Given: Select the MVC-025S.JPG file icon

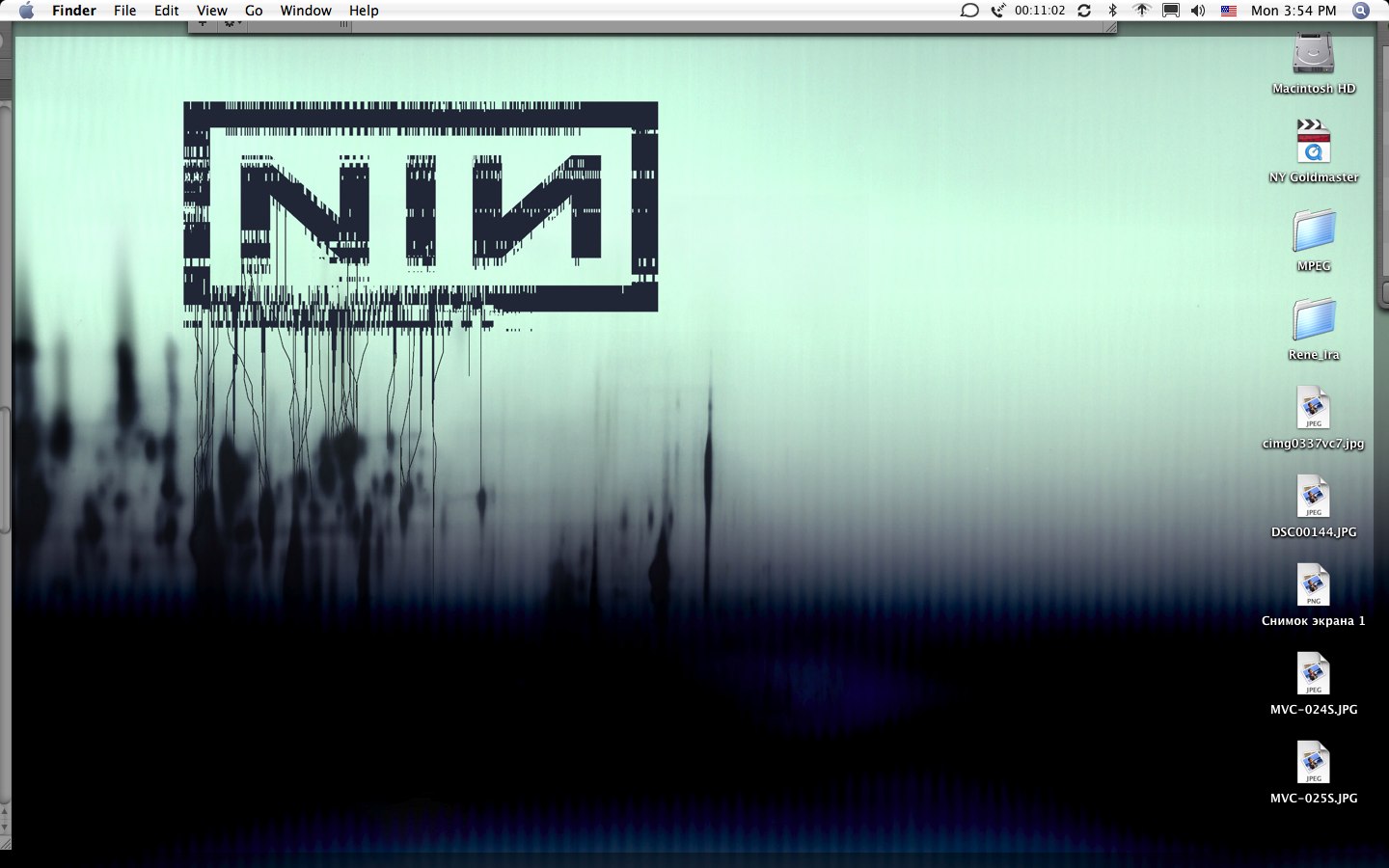Looking at the screenshot, I should [x=1314, y=763].
